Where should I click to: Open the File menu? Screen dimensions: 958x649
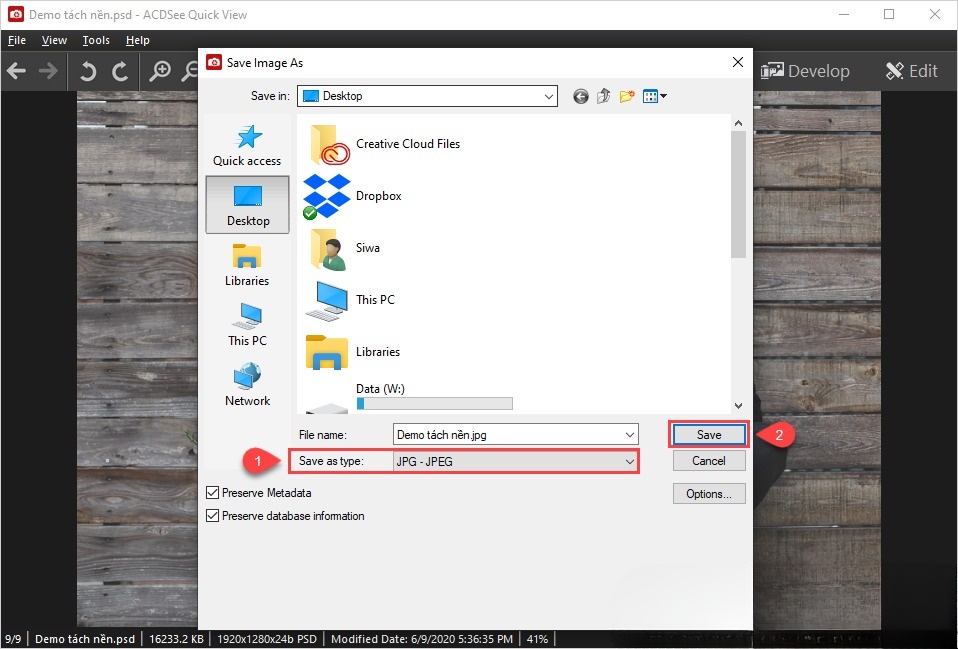click(16, 40)
